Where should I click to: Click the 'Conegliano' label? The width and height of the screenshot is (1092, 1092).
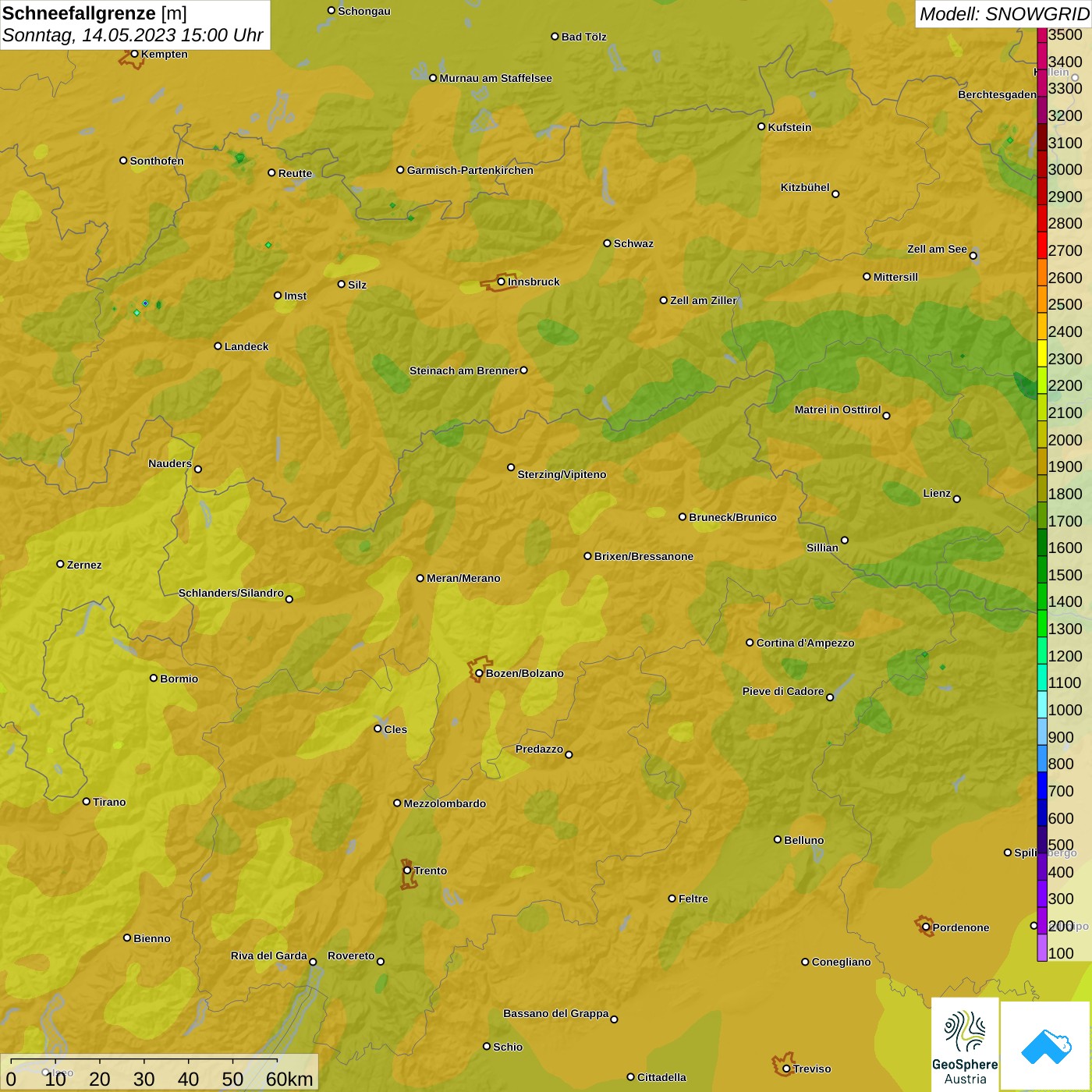[841, 962]
